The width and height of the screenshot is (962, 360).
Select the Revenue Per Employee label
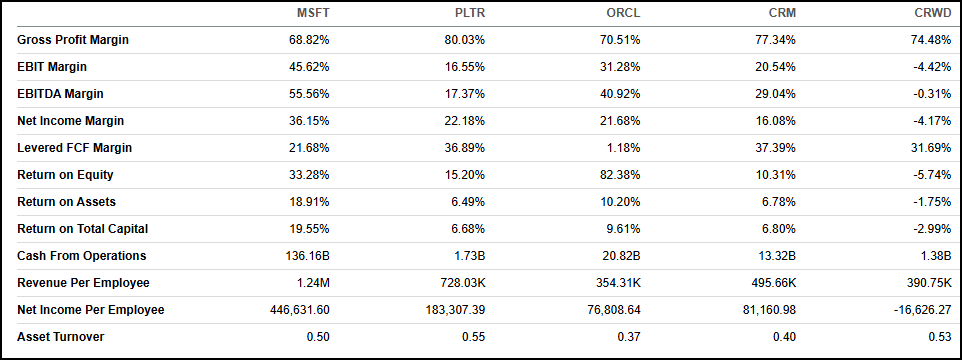(x=83, y=283)
